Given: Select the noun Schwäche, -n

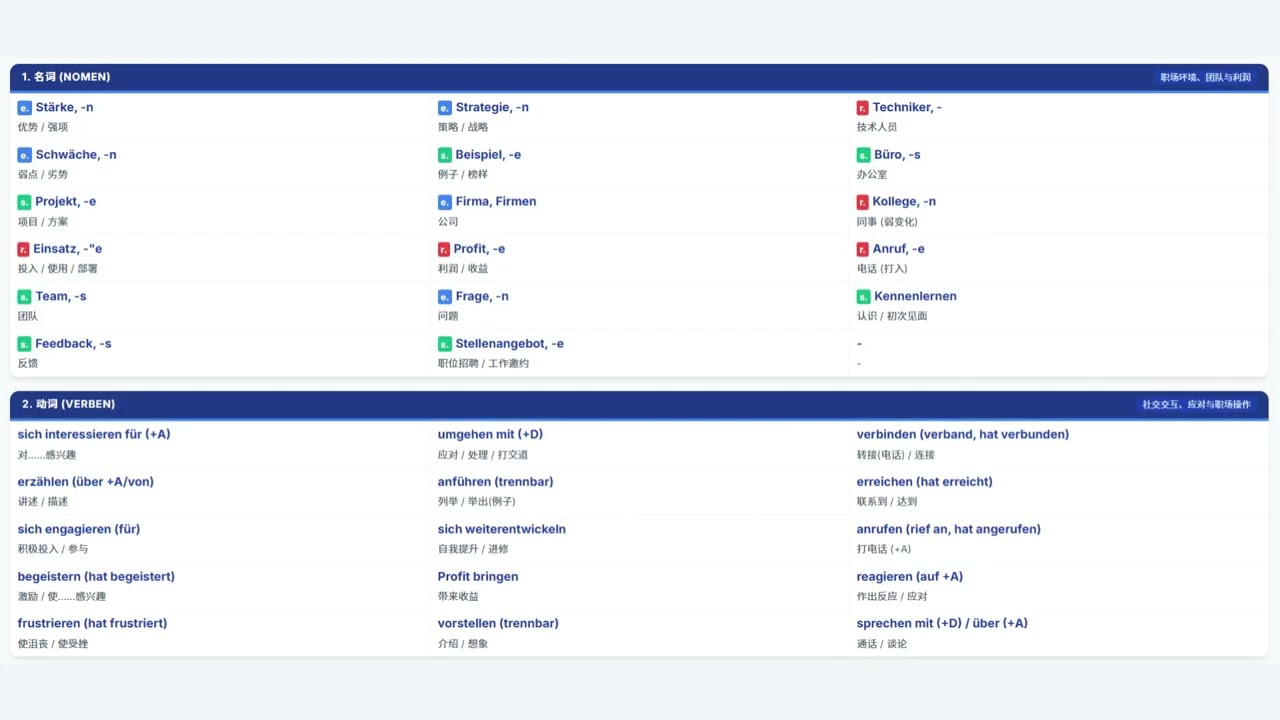Looking at the screenshot, I should [76, 155].
